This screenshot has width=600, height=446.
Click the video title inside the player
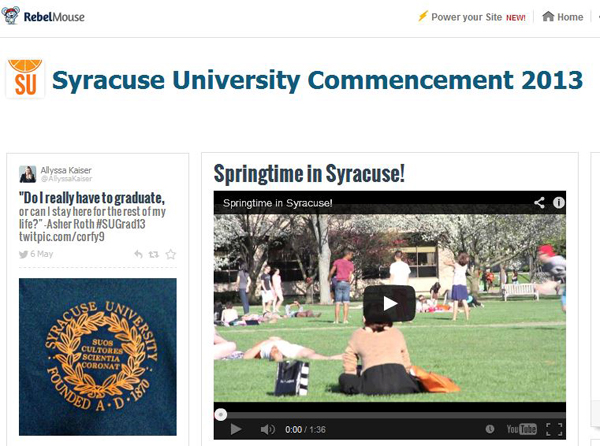(277, 203)
